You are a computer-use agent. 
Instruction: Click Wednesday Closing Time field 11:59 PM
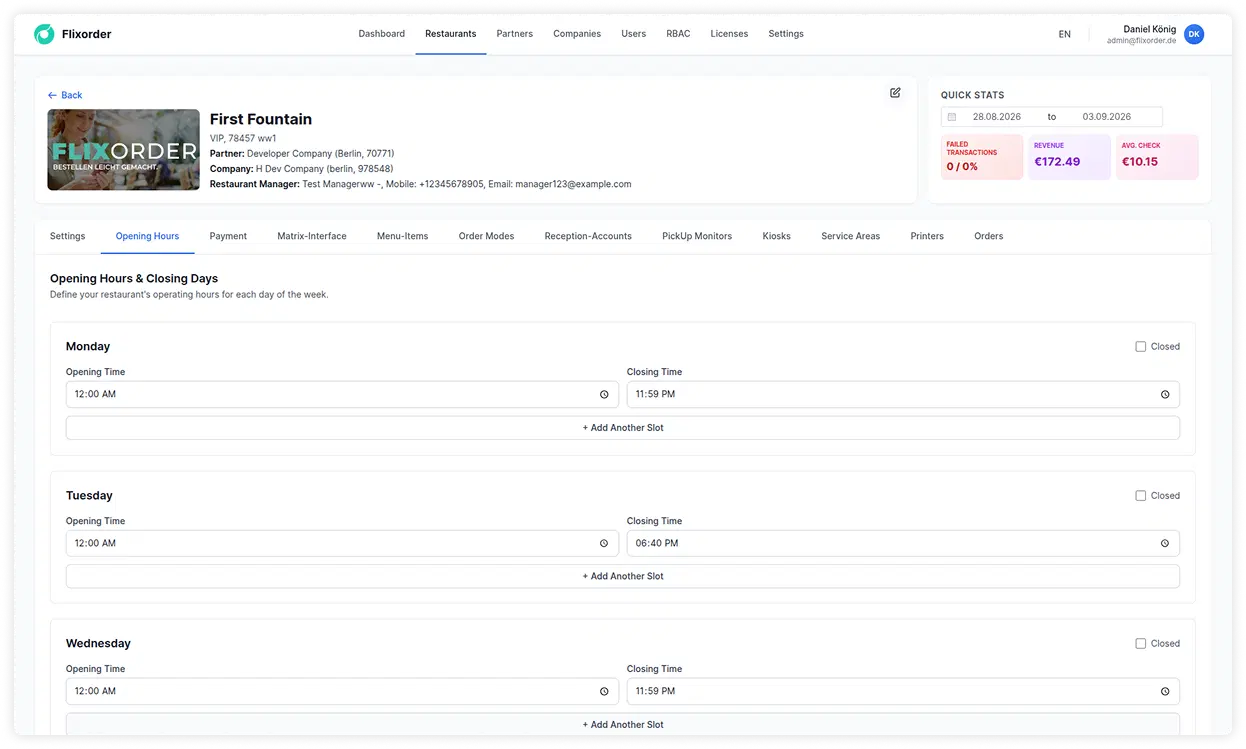[x=903, y=692]
